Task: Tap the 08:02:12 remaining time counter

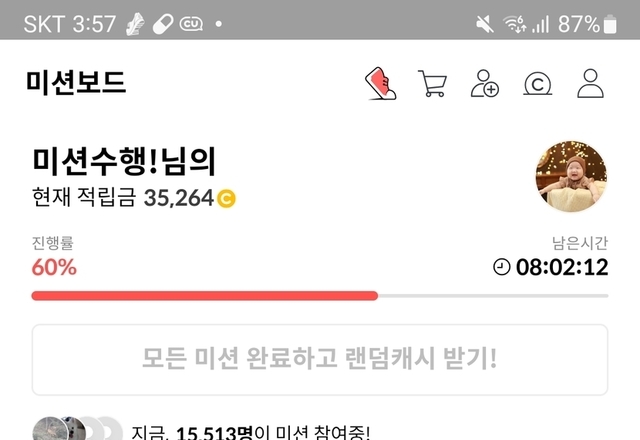Action: tap(562, 267)
